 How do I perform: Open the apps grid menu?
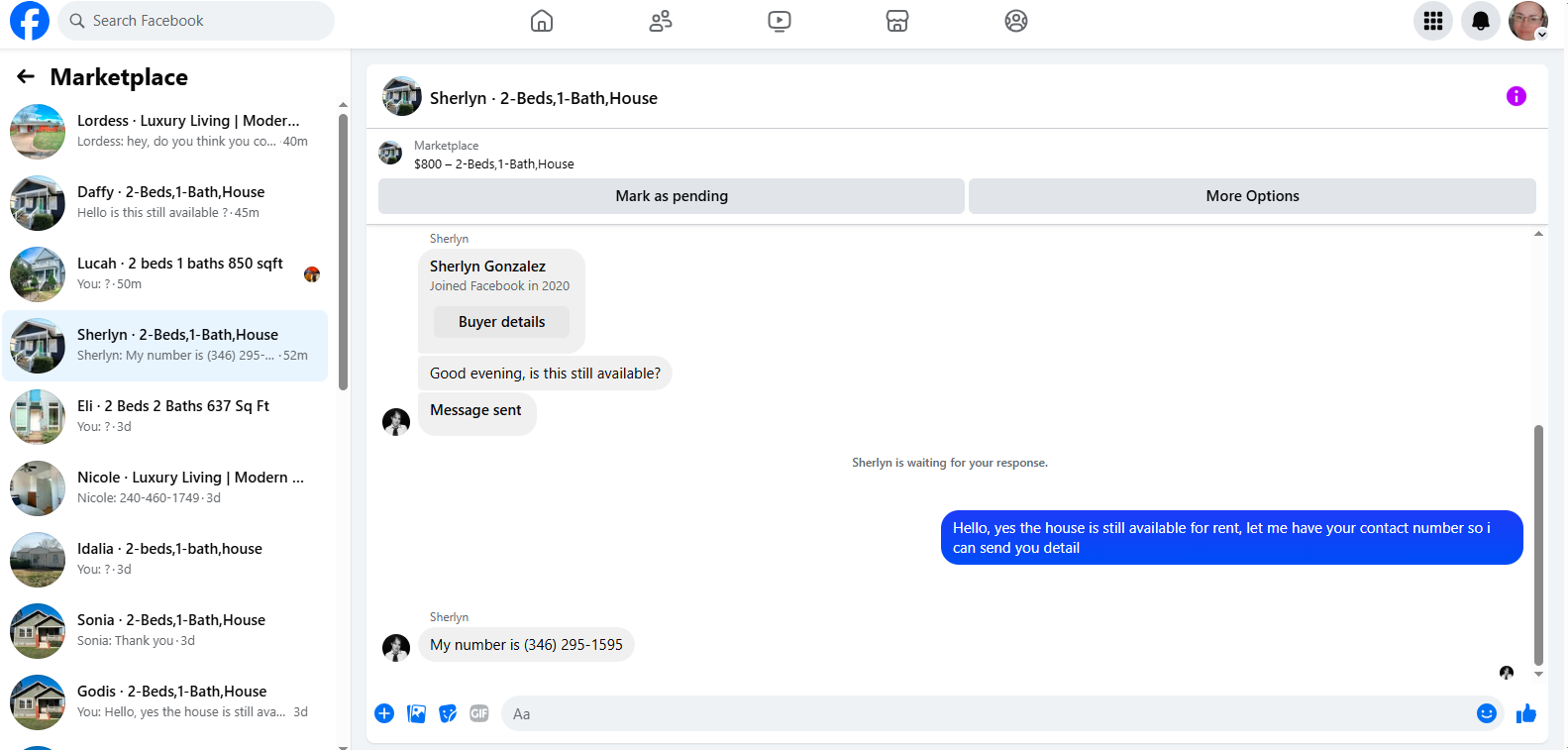point(1433,21)
